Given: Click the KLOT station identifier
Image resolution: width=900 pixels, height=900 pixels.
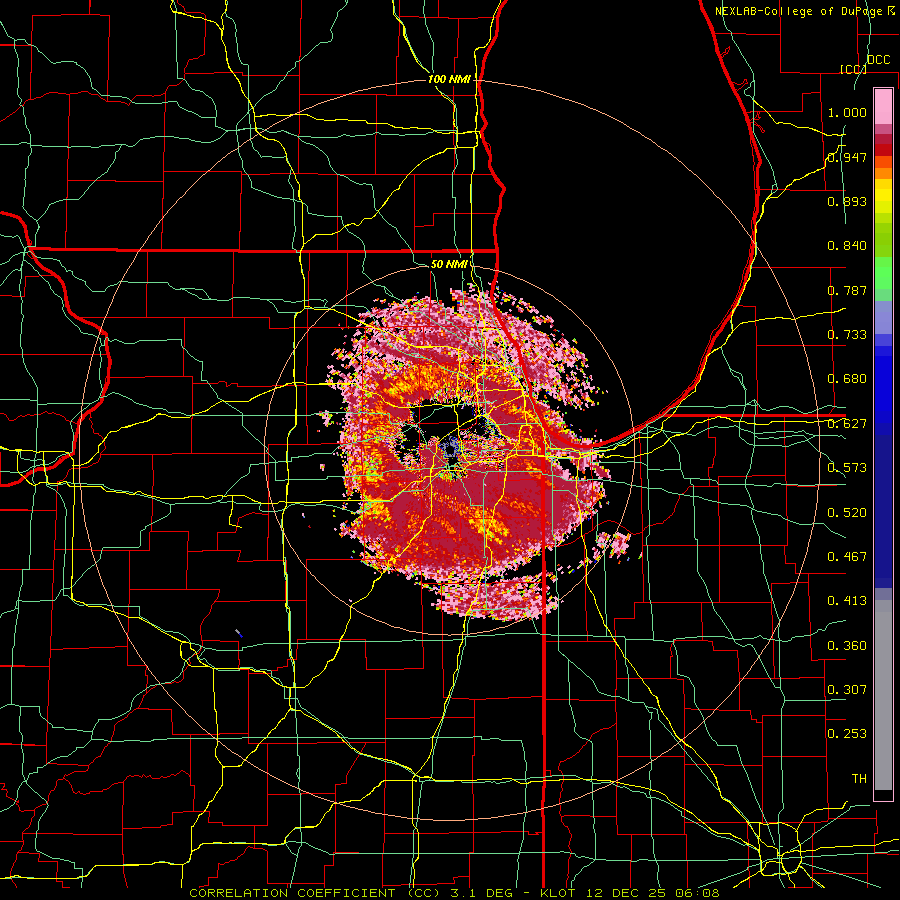Looking at the screenshot, I should click(x=558, y=893).
